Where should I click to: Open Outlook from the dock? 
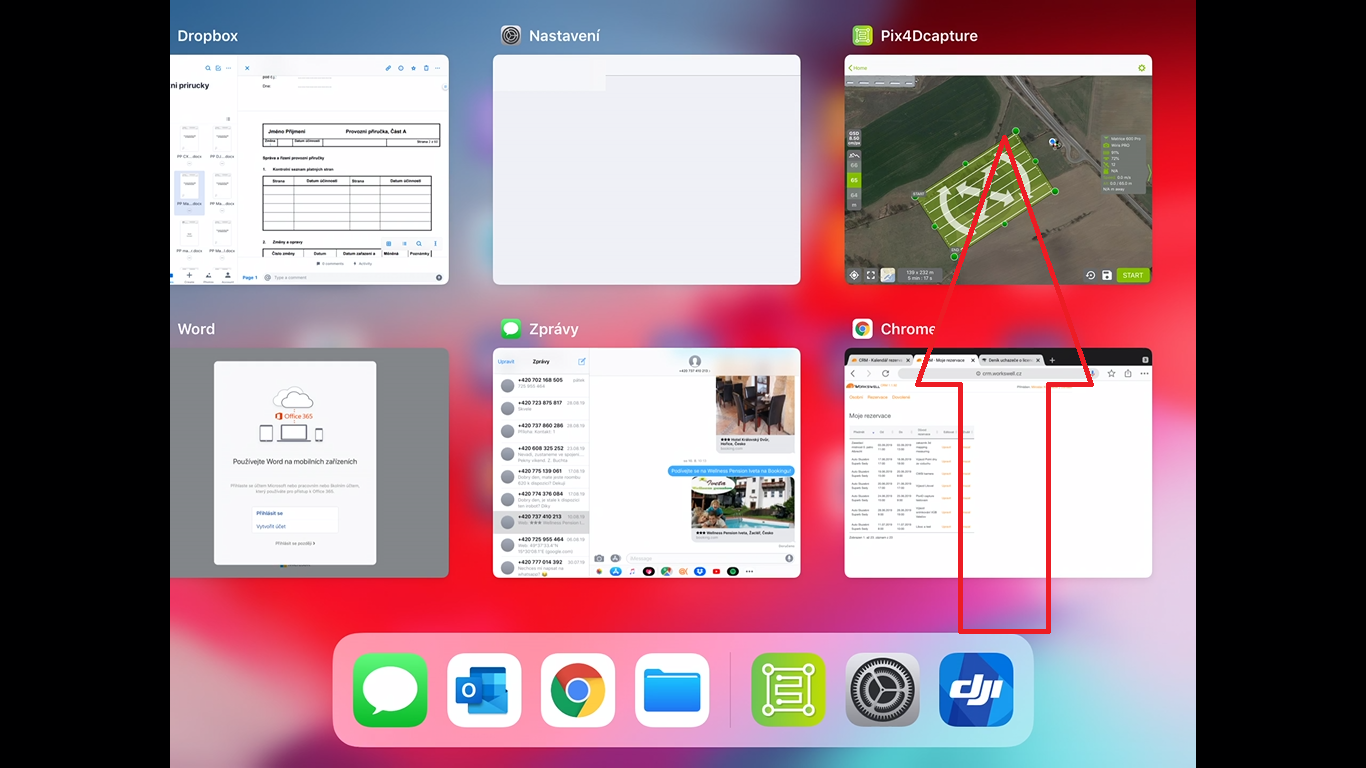tap(484, 690)
